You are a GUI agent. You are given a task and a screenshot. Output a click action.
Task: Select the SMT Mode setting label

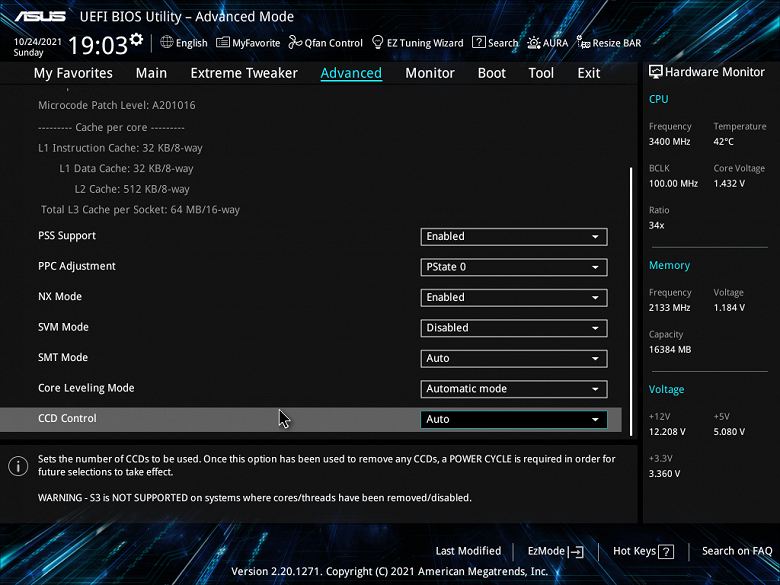point(63,358)
